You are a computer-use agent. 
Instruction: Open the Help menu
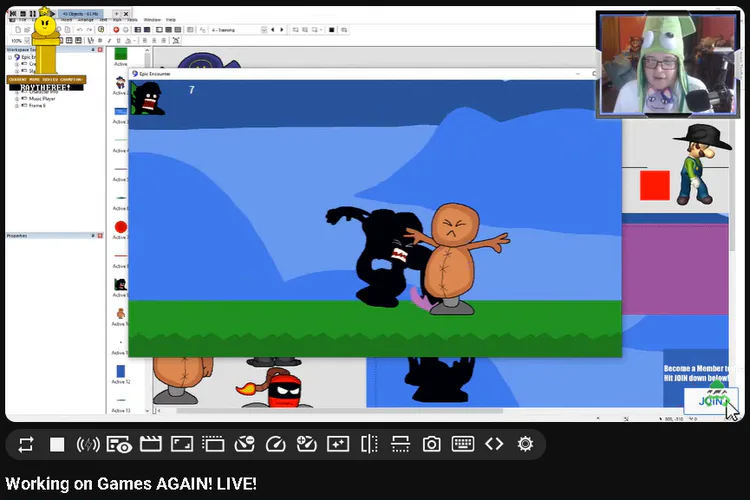point(171,20)
